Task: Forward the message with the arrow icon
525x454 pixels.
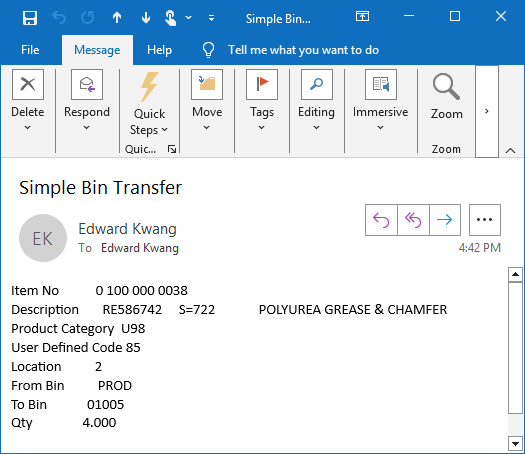Action: click(x=445, y=220)
